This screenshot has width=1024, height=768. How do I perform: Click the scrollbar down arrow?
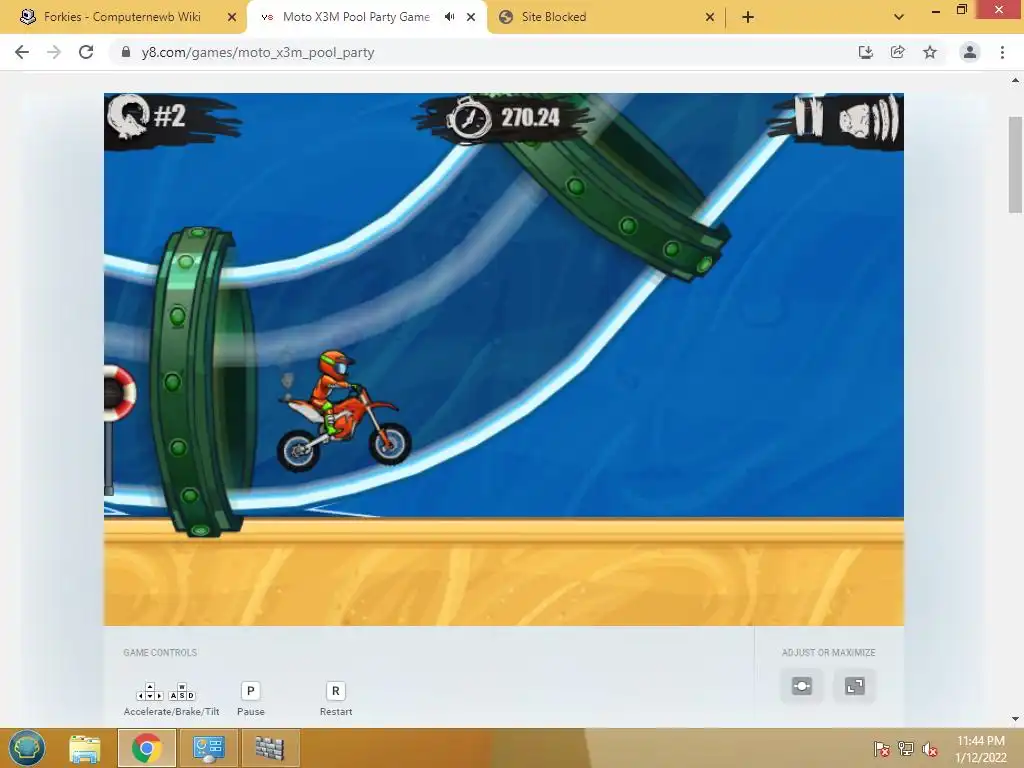1016,719
